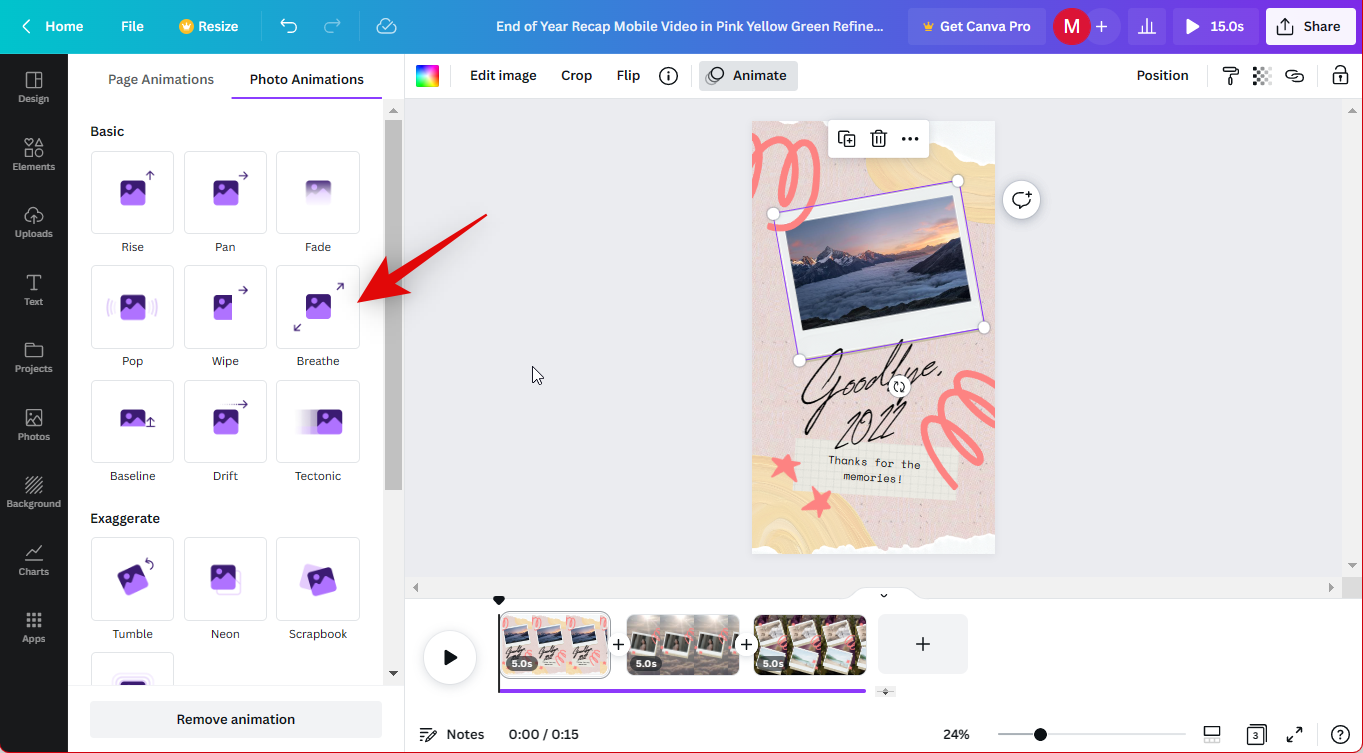Screen dimensions: 1363x753
Task: Click the rotate handle below the photo
Action: pyautogui.click(x=899, y=387)
